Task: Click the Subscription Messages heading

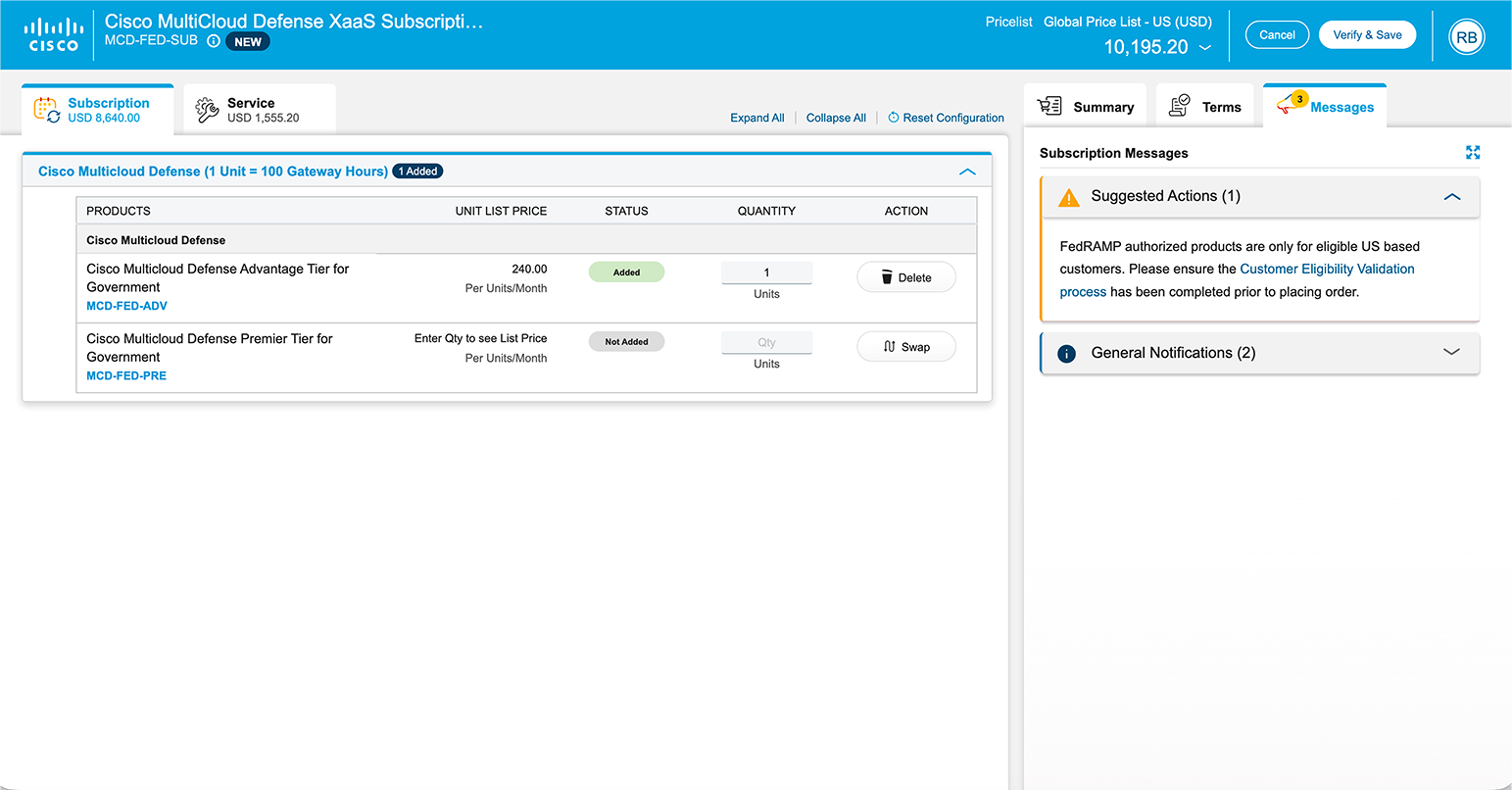Action: 1113,153
